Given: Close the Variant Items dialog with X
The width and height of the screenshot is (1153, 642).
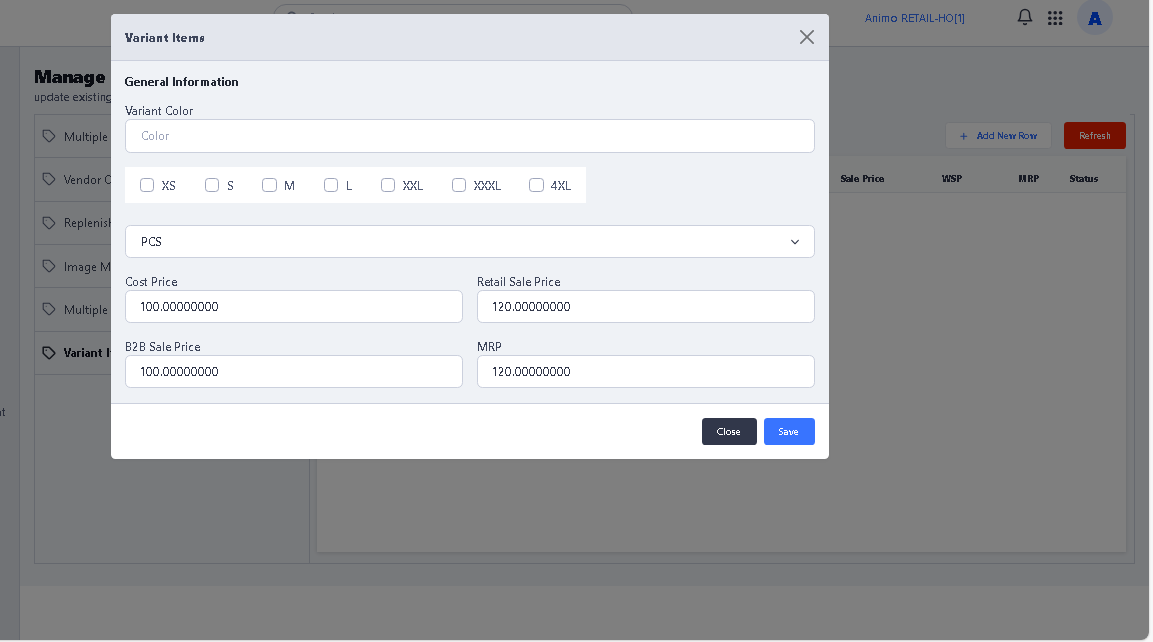Looking at the screenshot, I should pyautogui.click(x=806, y=37).
